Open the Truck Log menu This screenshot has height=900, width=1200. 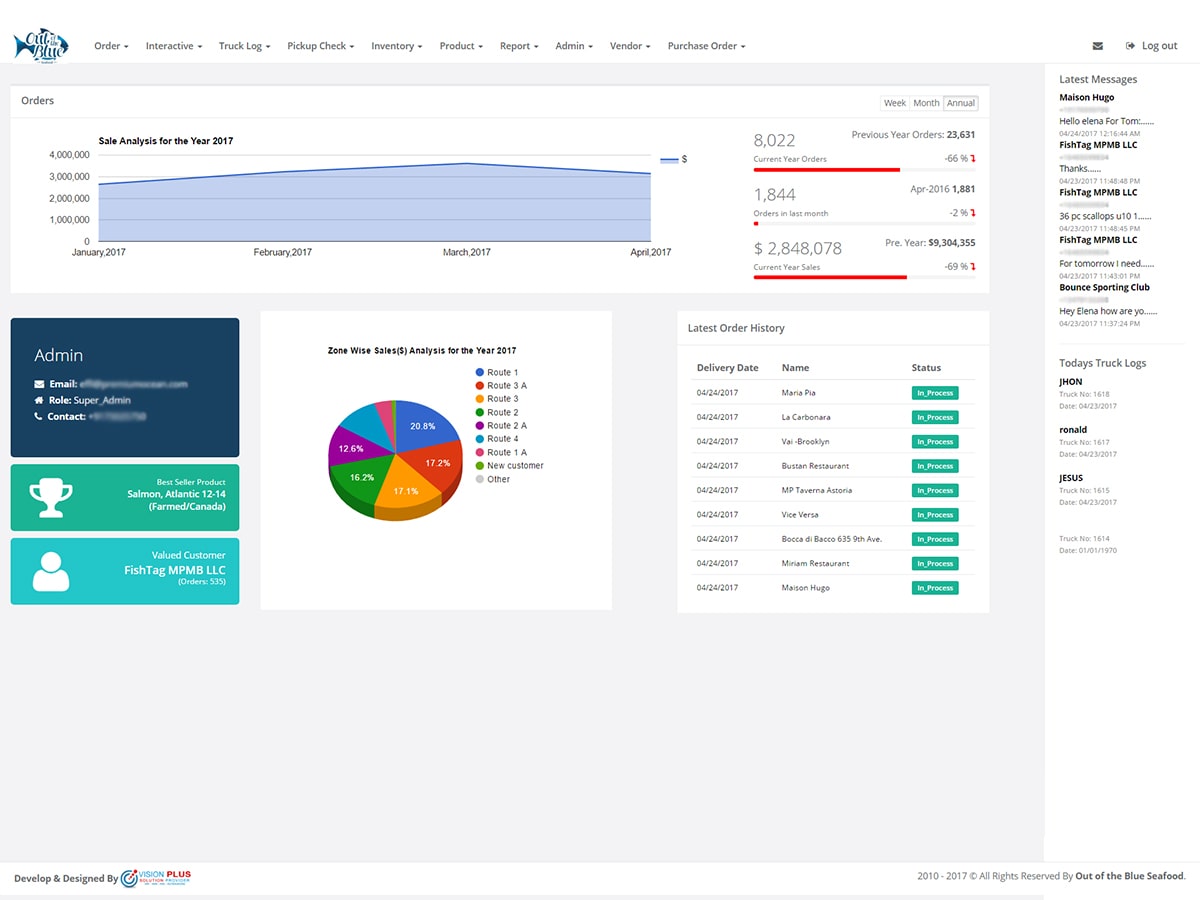pos(244,46)
